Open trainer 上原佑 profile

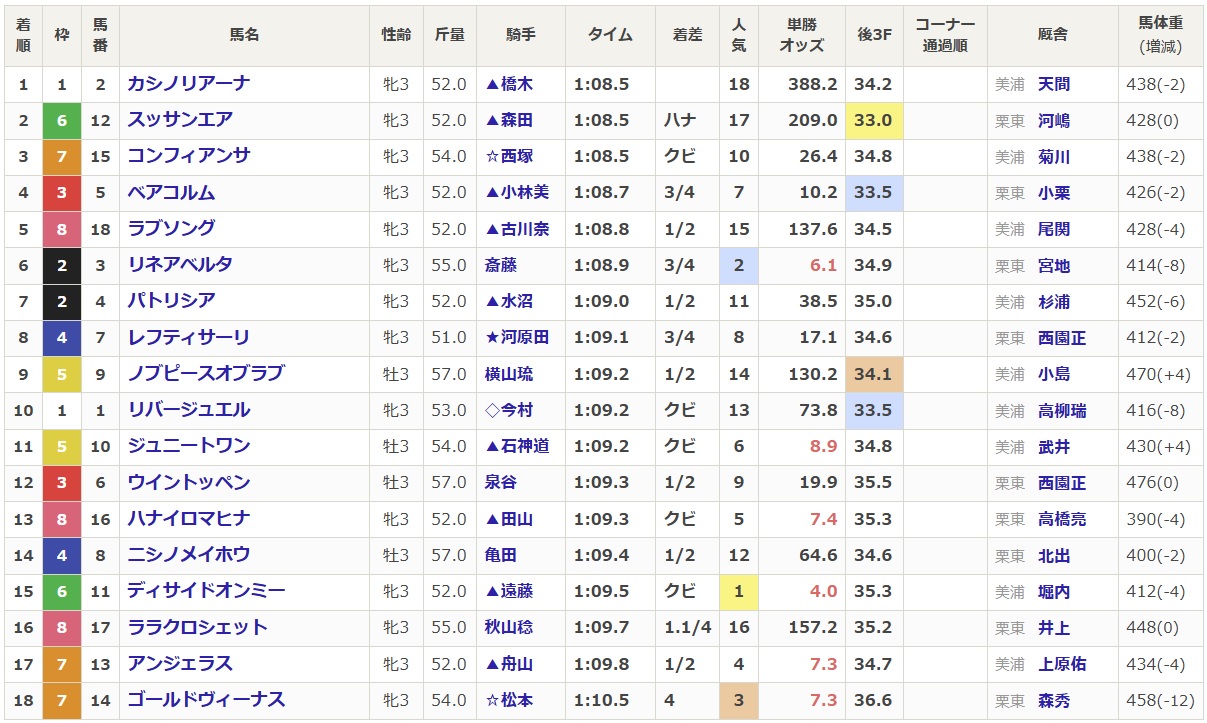click(1062, 664)
